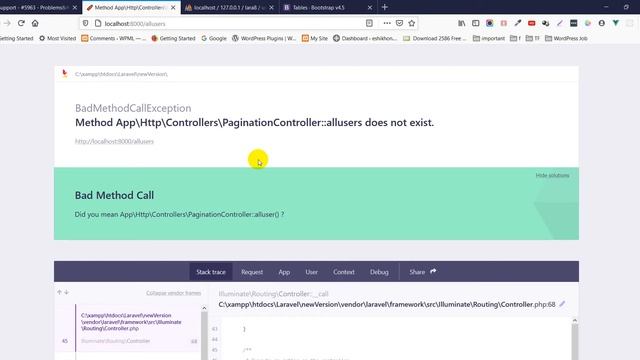The width and height of the screenshot is (640, 360).
Task: Close the localhost / 127.0.0.1 tab
Action: point(271,7)
